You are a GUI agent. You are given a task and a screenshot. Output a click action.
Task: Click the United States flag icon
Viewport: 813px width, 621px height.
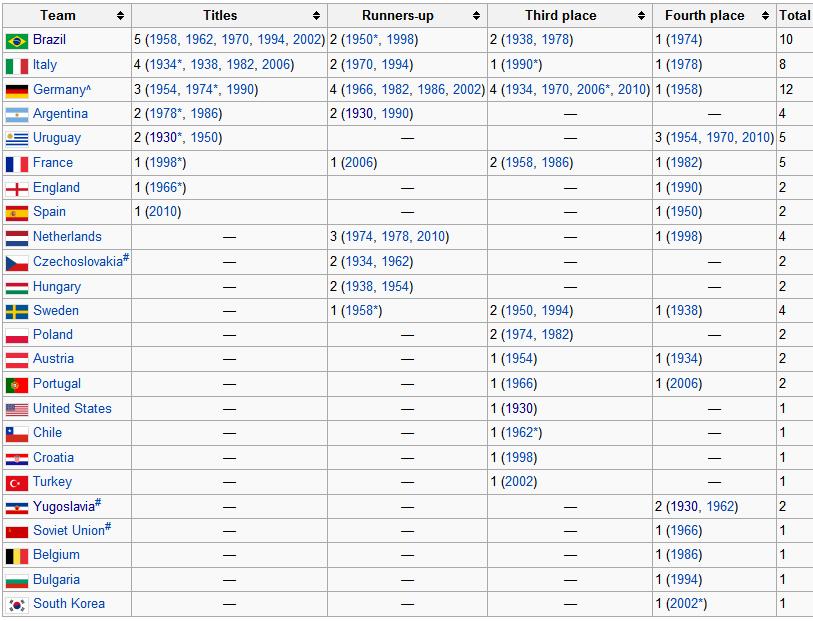click(17, 410)
